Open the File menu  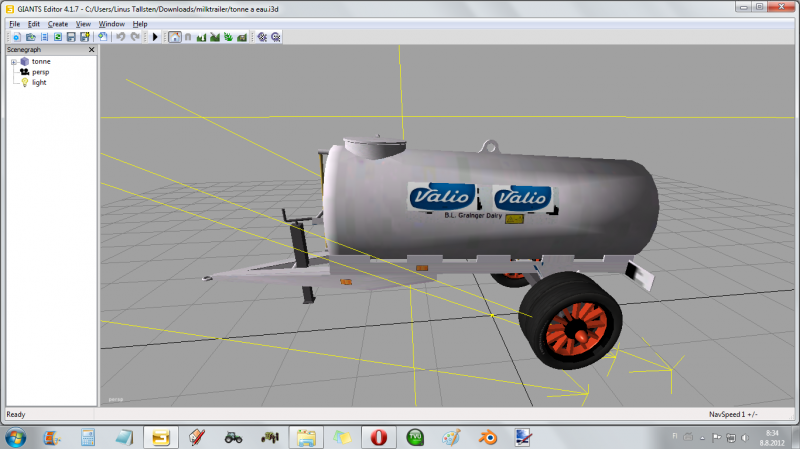click(x=14, y=24)
